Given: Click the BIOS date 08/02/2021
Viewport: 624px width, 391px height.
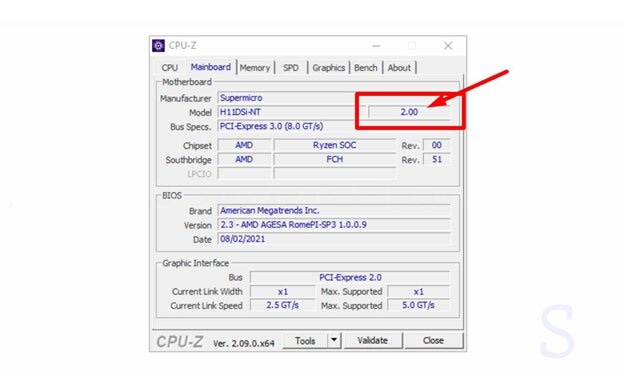Looking at the screenshot, I should 334,239.
